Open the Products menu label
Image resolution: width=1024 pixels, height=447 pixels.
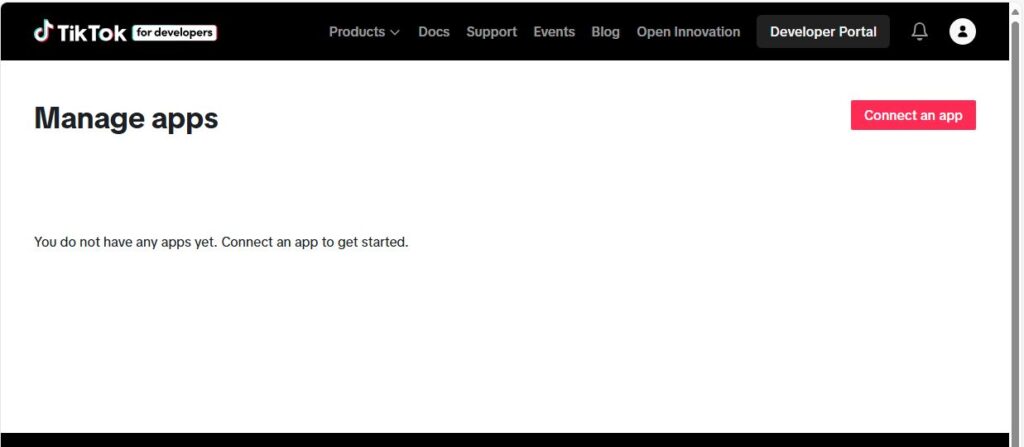click(x=356, y=32)
